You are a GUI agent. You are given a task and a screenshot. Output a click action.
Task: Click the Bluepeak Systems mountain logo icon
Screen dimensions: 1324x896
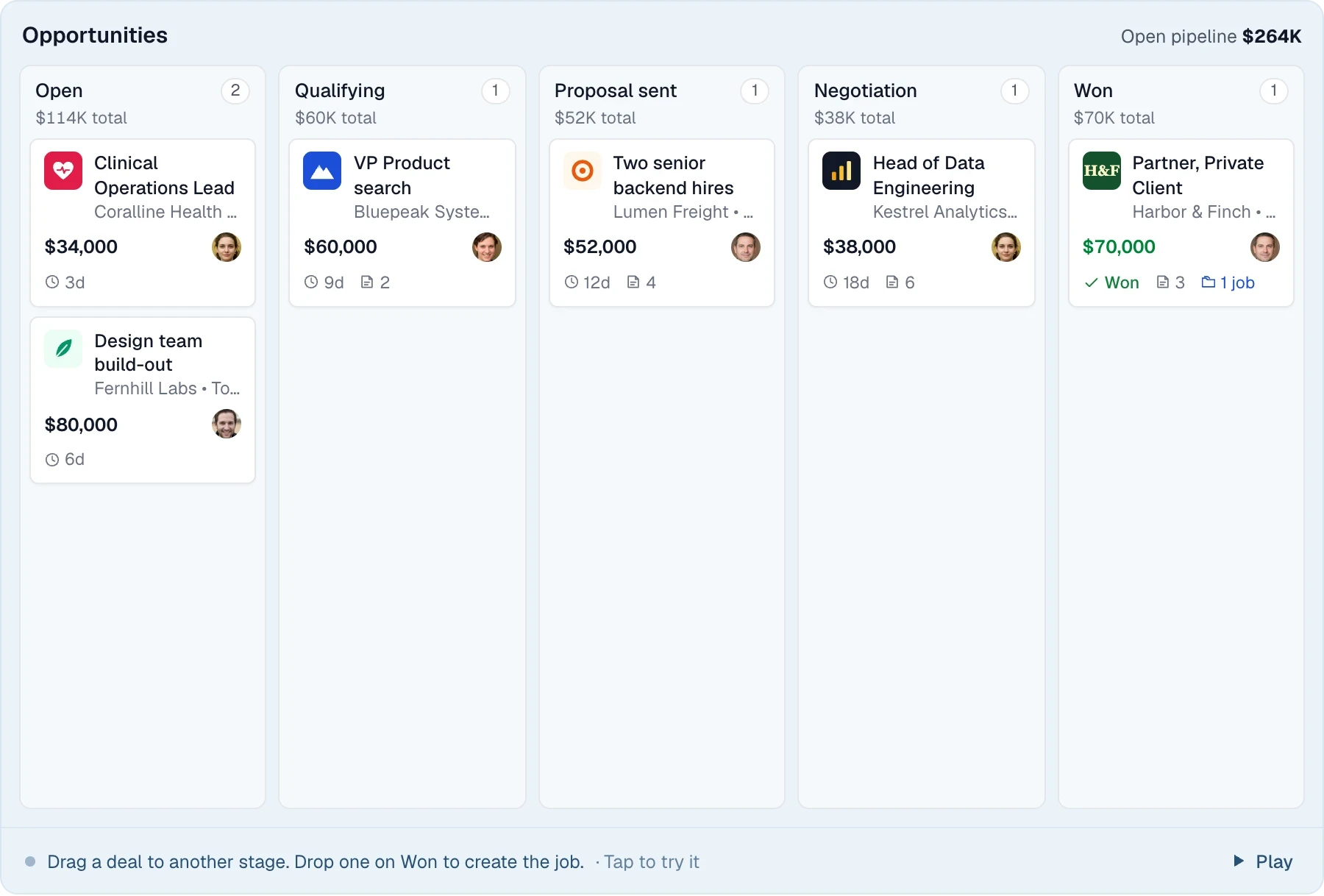tap(322, 171)
